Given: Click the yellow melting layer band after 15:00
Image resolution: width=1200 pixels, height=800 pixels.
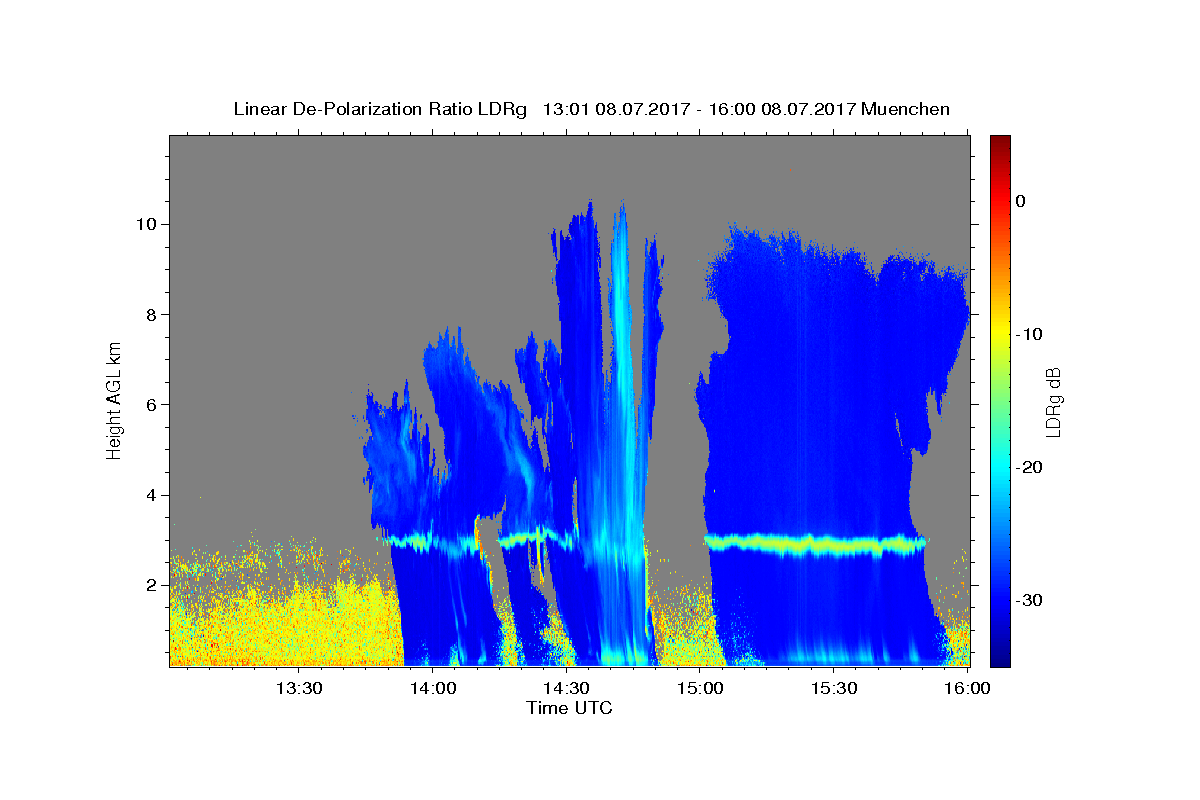Looking at the screenshot, I should 815,545.
